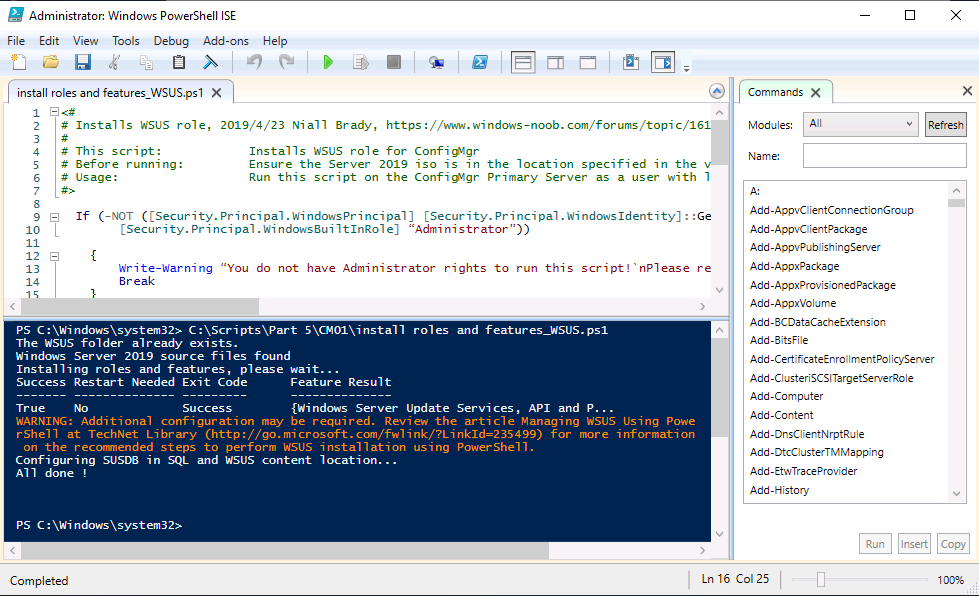Click the Redo arrow icon

pos(286,62)
